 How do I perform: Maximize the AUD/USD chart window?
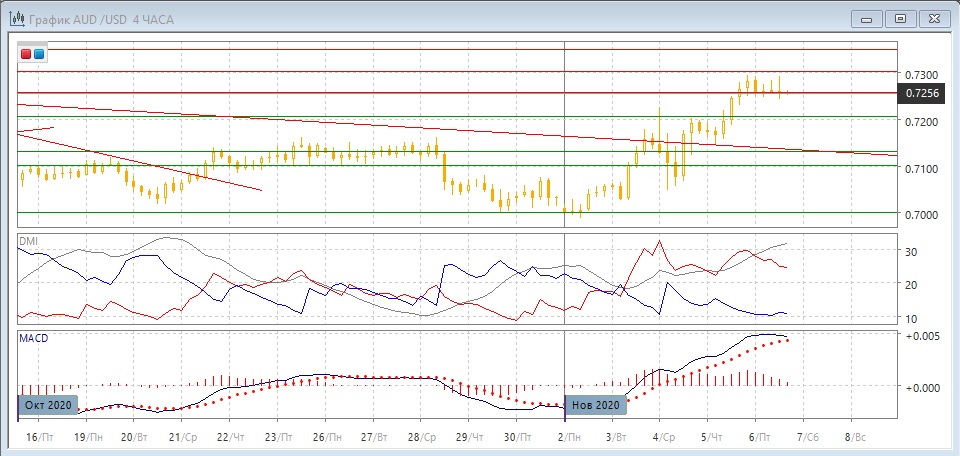point(900,18)
